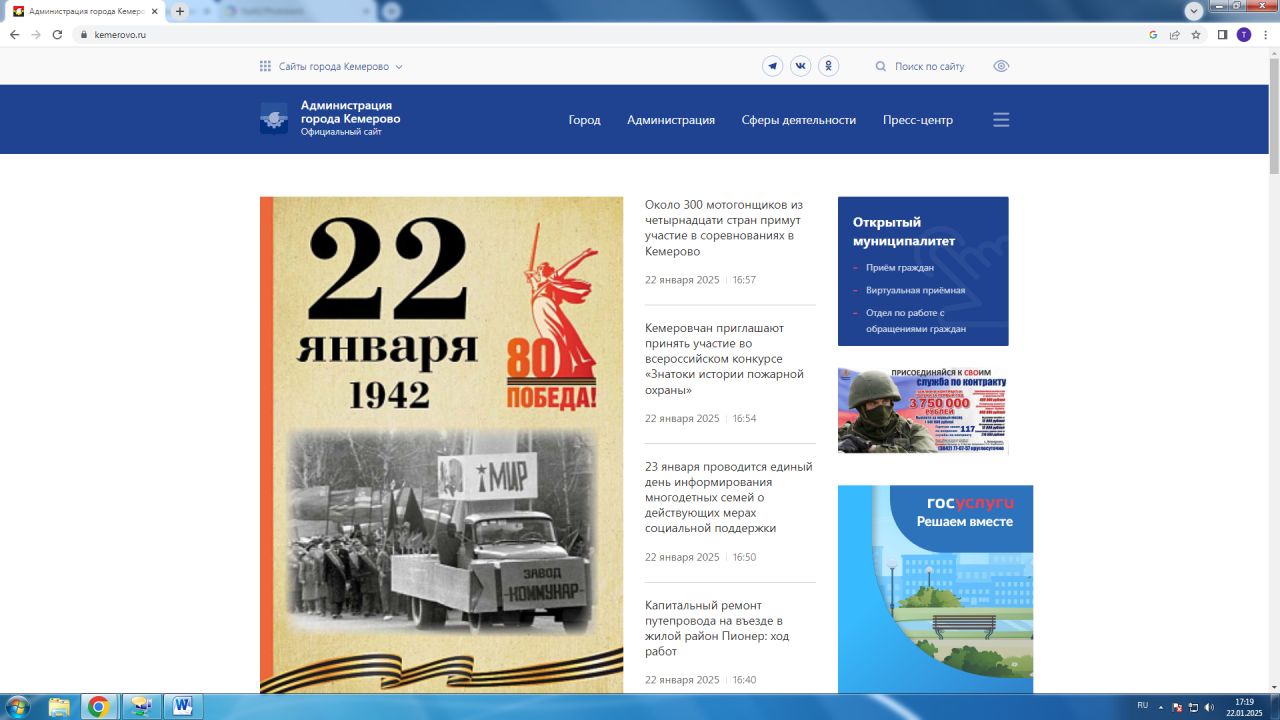Screen dimensions: 1280x720
Task: Reload the page with the refresh icon
Action: pyautogui.click(x=58, y=34)
